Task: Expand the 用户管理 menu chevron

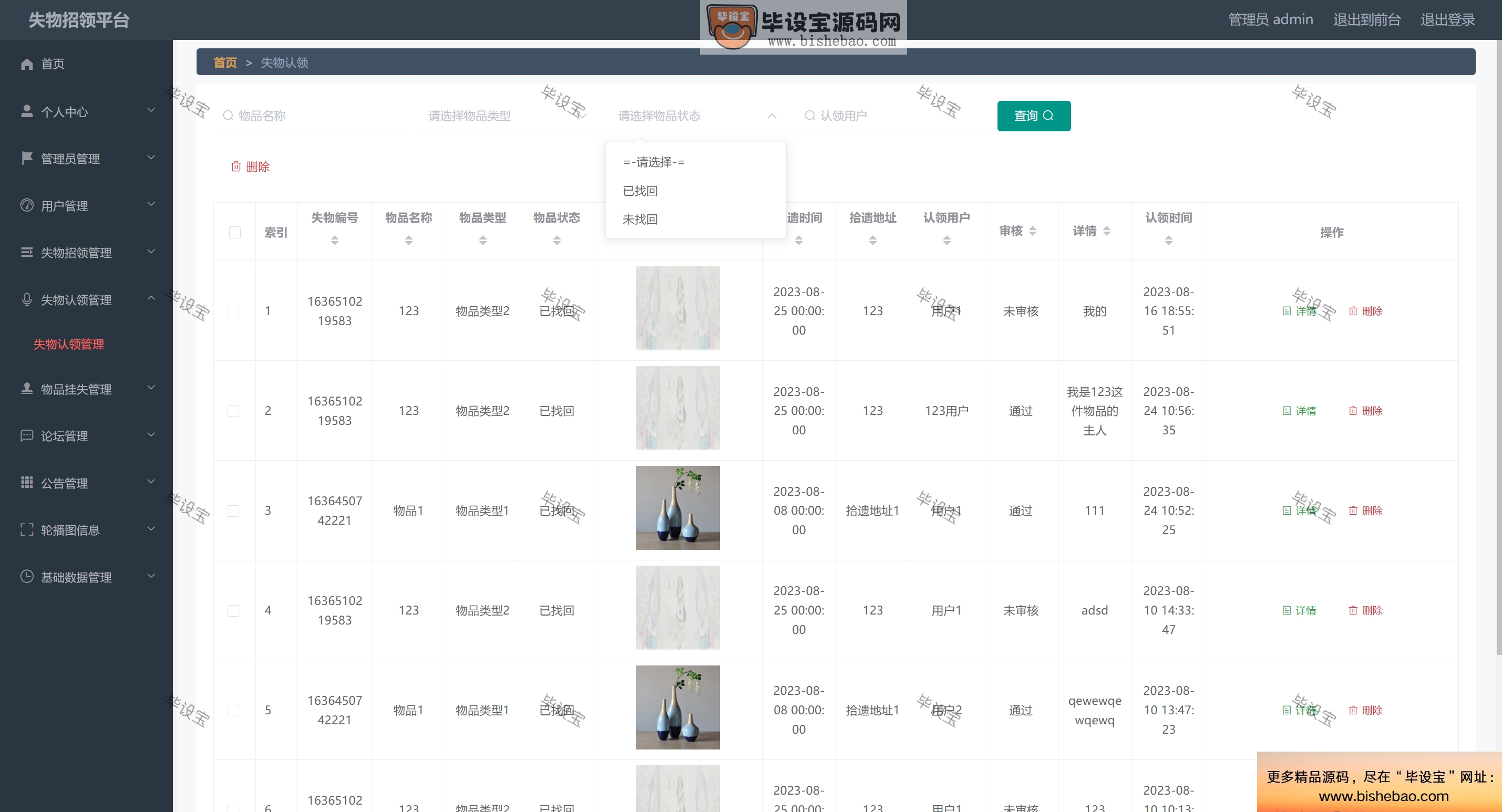Action: (x=151, y=204)
